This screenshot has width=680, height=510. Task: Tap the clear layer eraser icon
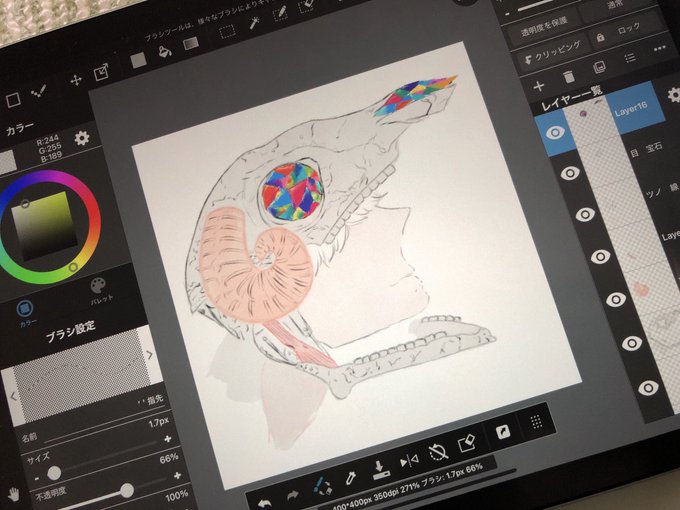point(467,443)
